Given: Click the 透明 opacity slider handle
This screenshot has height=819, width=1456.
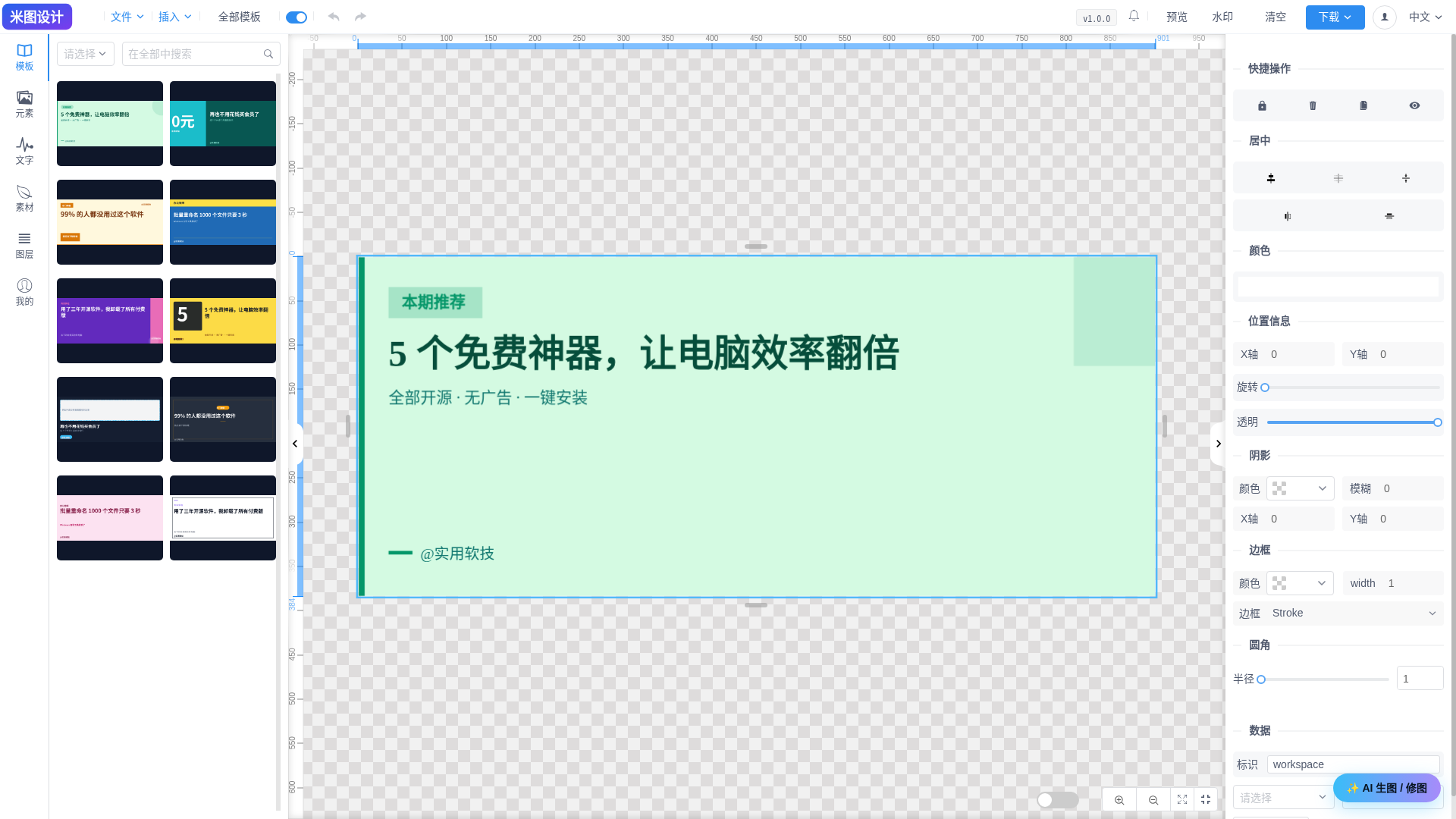Looking at the screenshot, I should (x=1437, y=422).
